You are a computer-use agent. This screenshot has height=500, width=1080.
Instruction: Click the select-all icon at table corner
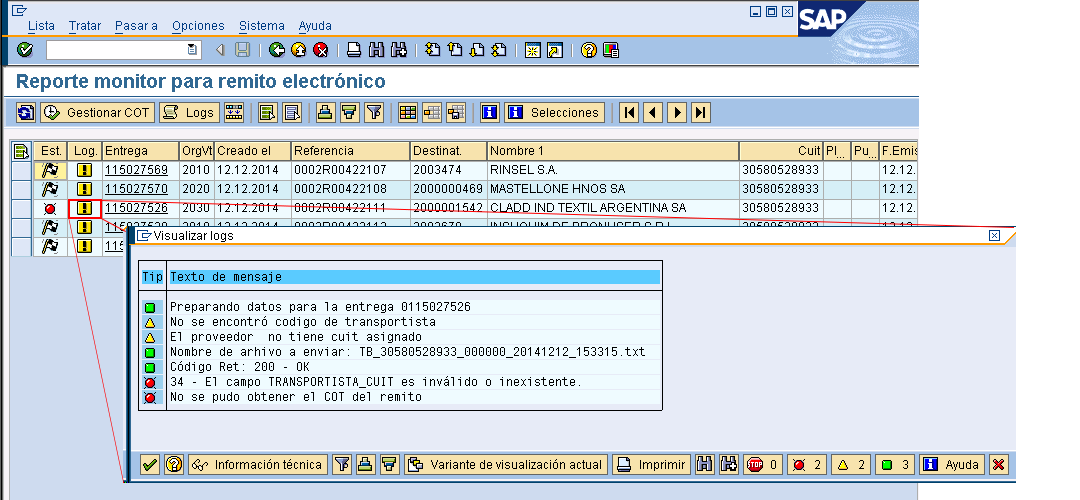click(x=21, y=151)
